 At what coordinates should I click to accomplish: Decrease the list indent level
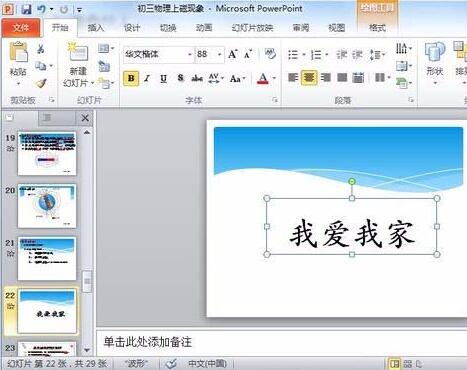coord(342,54)
